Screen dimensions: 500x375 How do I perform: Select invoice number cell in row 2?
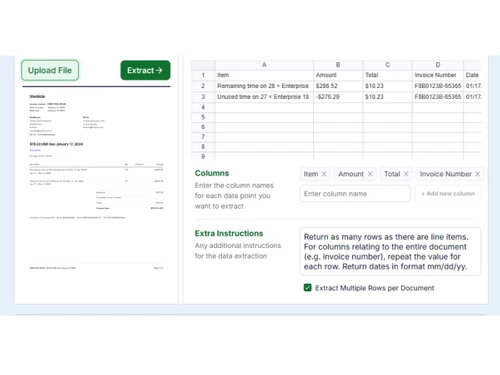click(438, 86)
